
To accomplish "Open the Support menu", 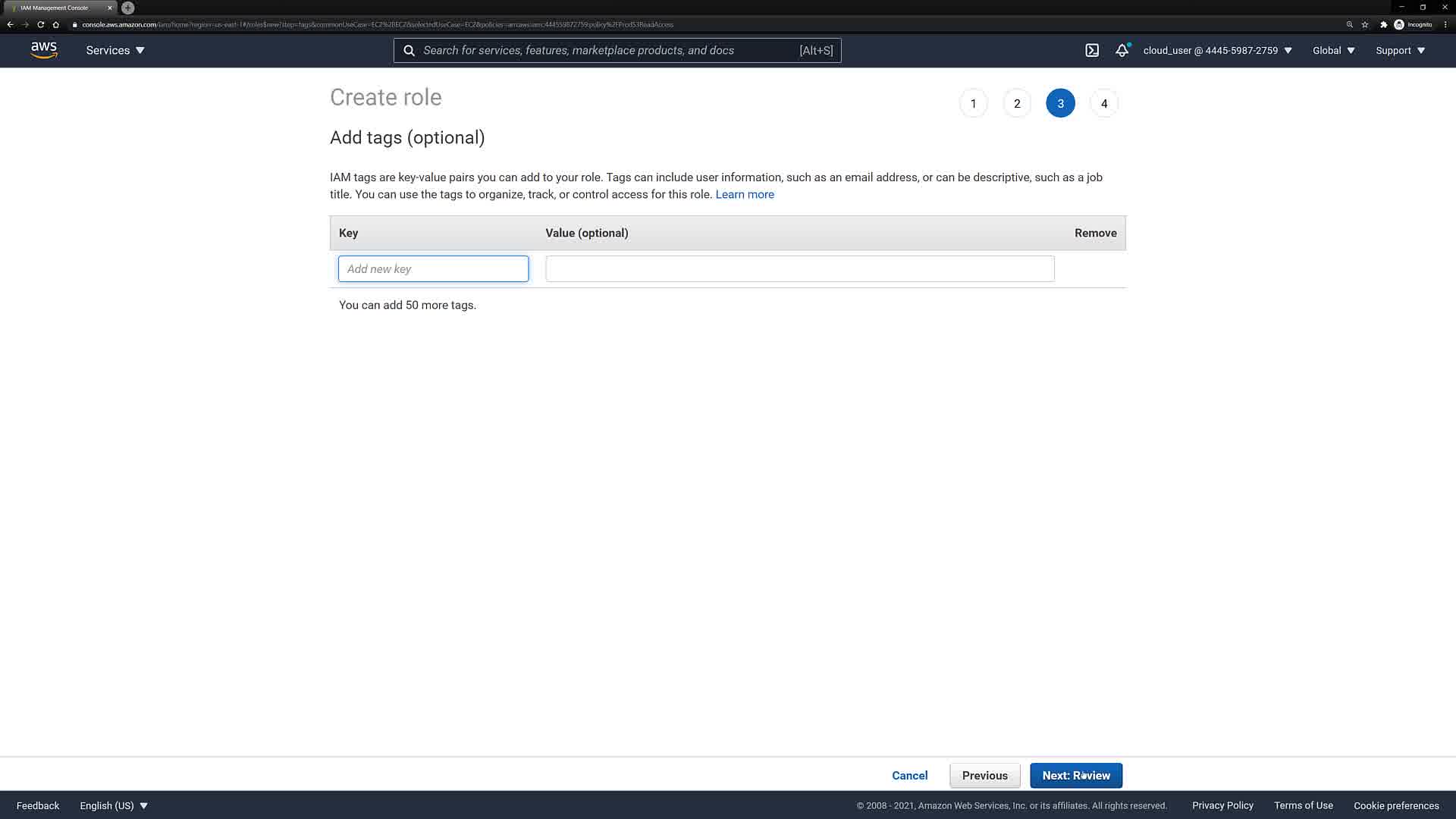I will tap(1400, 51).
